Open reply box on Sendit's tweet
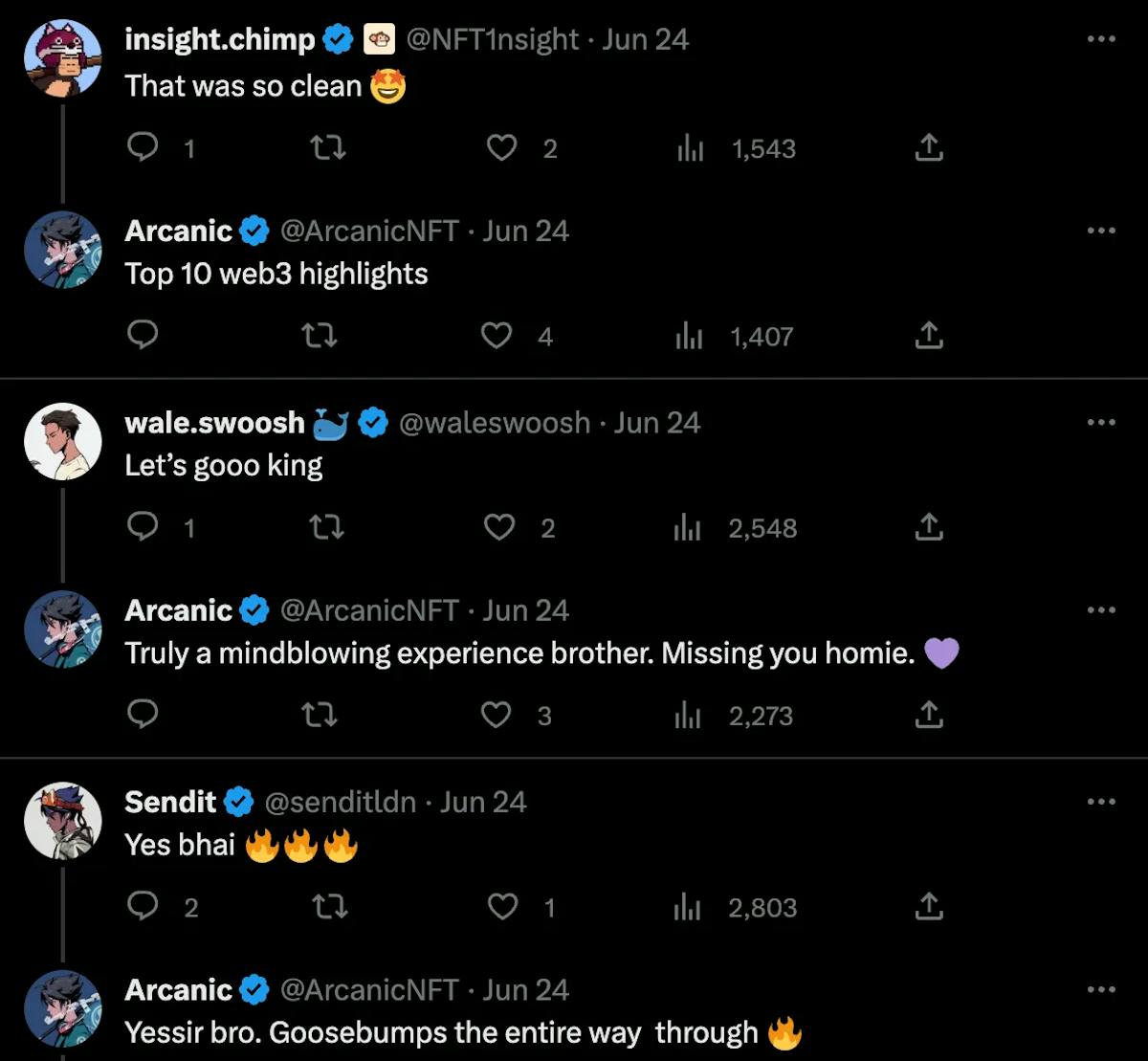This screenshot has width=1148, height=1061. click(x=143, y=907)
